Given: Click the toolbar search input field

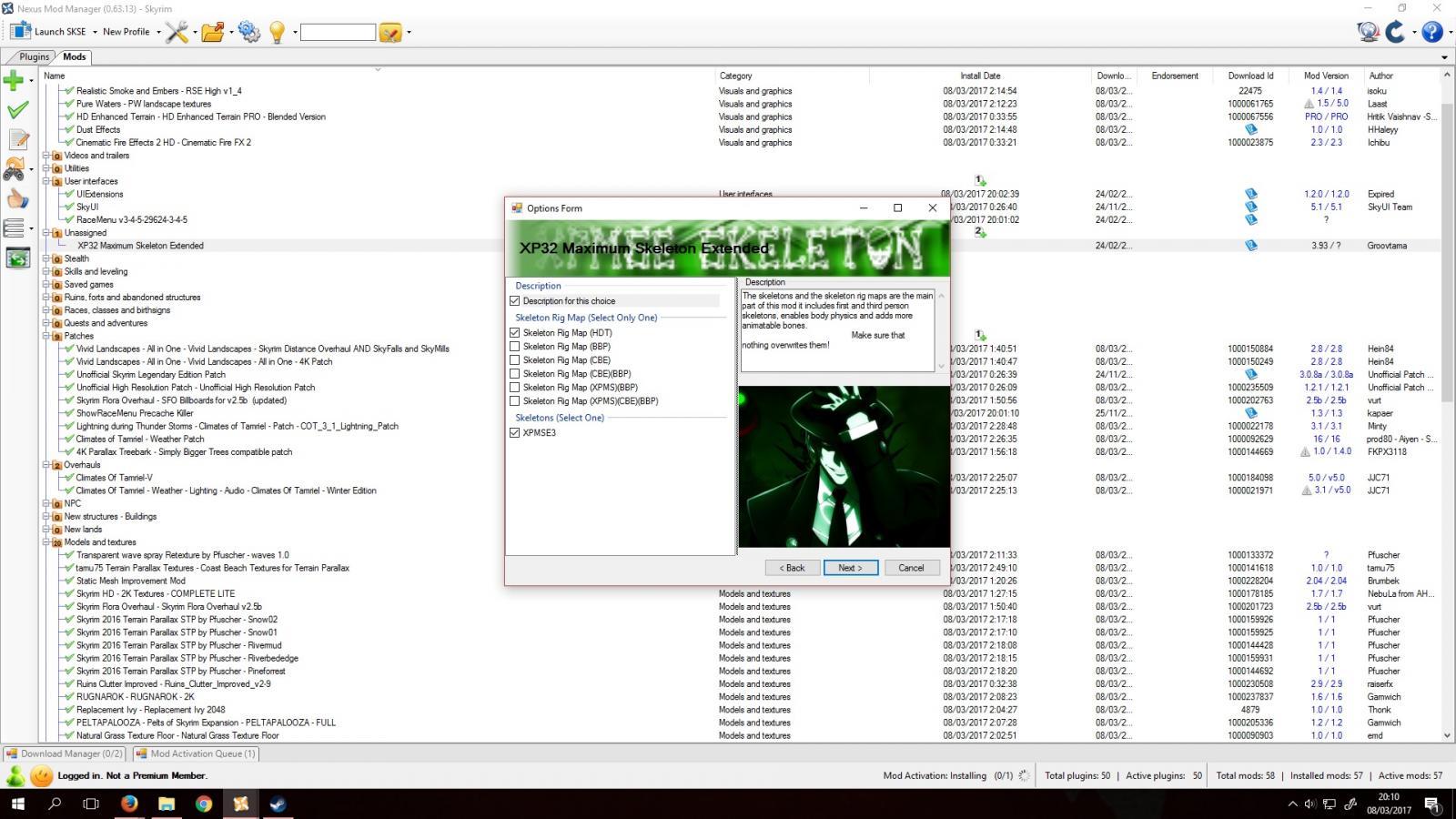Looking at the screenshot, I should tap(338, 32).
